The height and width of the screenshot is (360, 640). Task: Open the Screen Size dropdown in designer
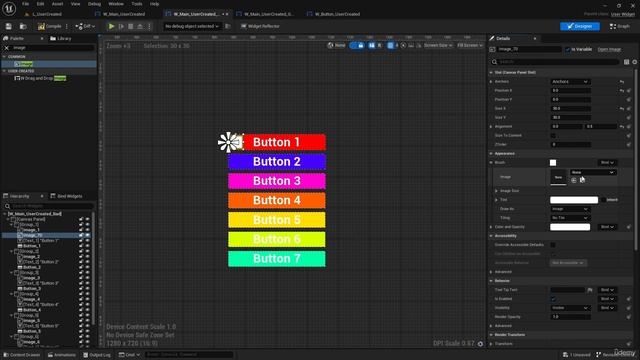tap(438, 45)
